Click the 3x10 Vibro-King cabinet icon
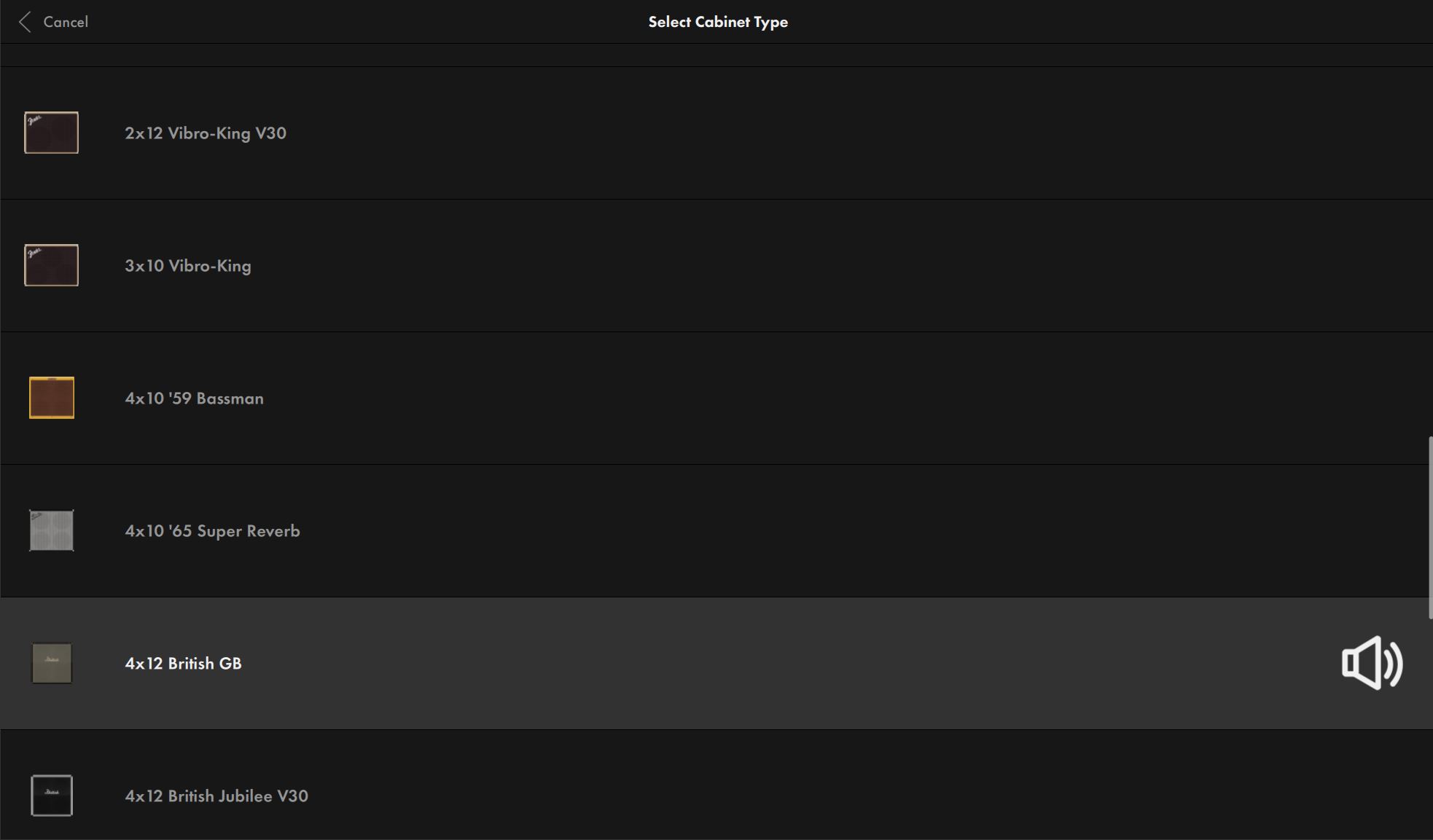Screen dimensions: 1433x840 51,265
